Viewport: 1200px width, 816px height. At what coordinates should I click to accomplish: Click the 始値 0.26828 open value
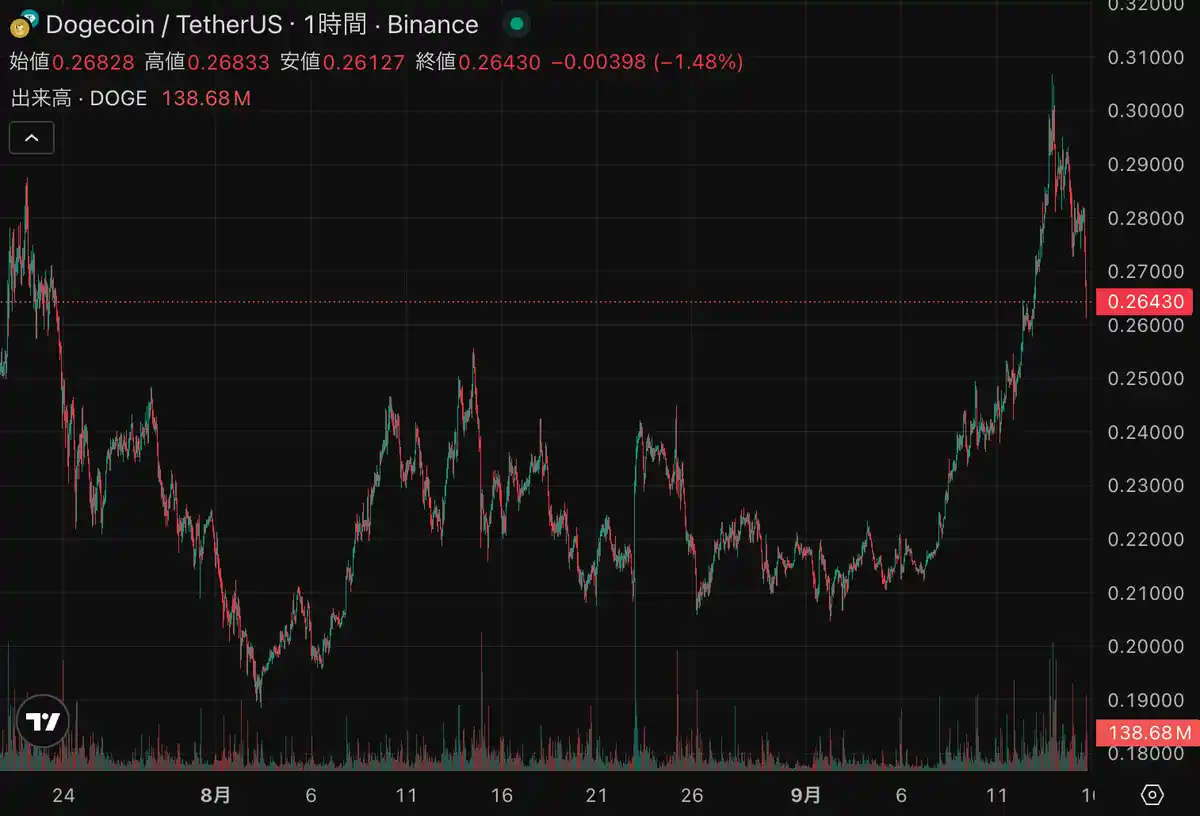(72, 62)
